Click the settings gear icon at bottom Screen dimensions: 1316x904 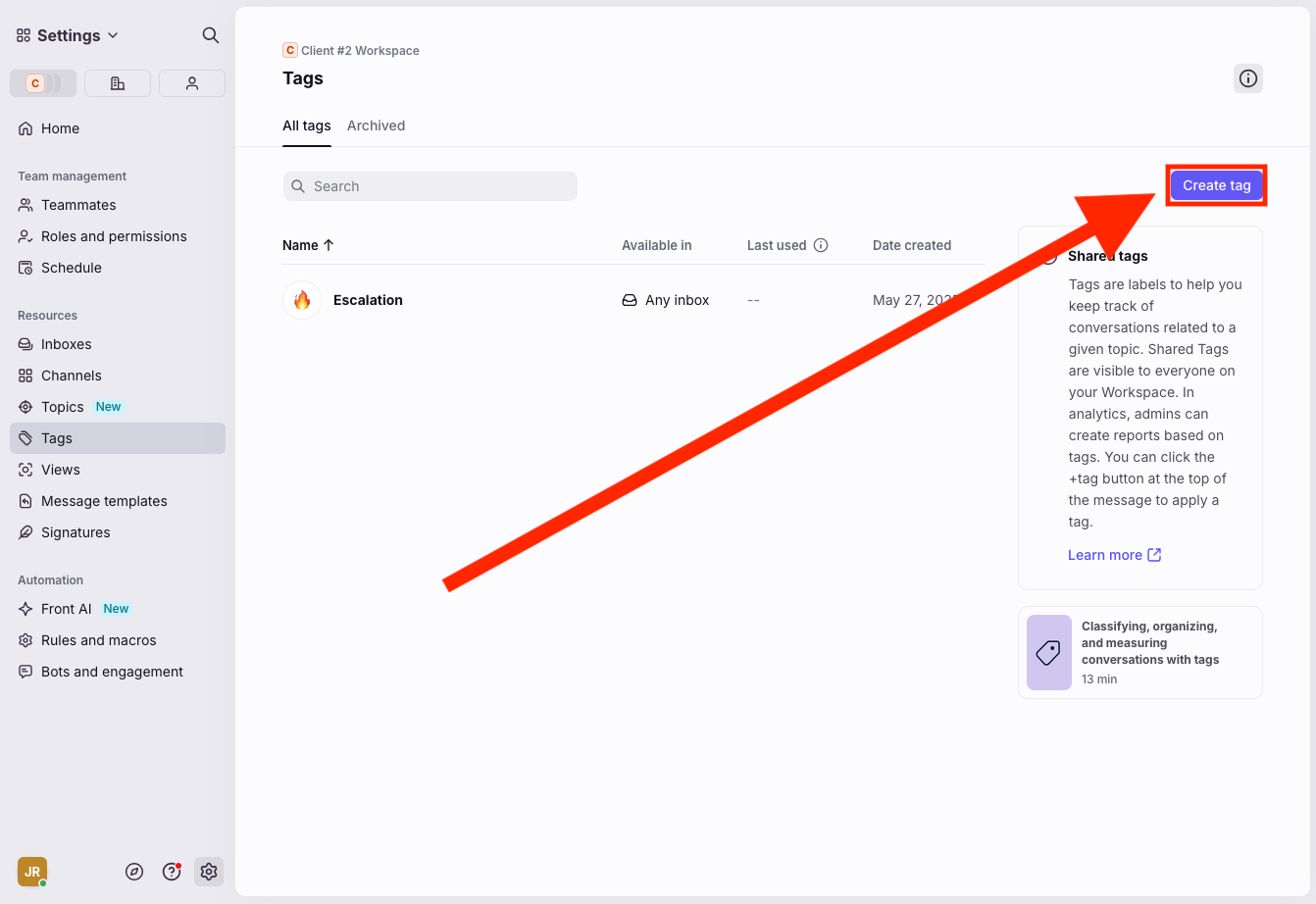coord(208,872)
